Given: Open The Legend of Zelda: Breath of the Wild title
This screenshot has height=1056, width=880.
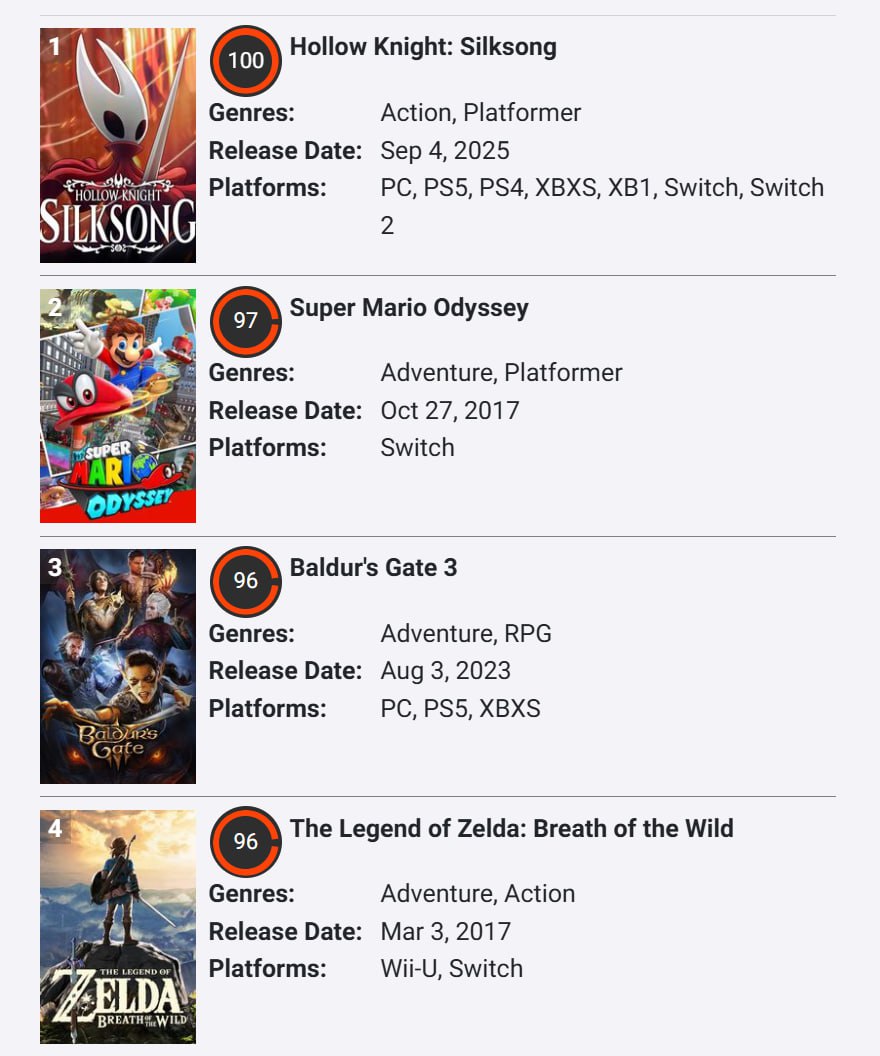Looking at the screenshot, I should pos(511,828).
